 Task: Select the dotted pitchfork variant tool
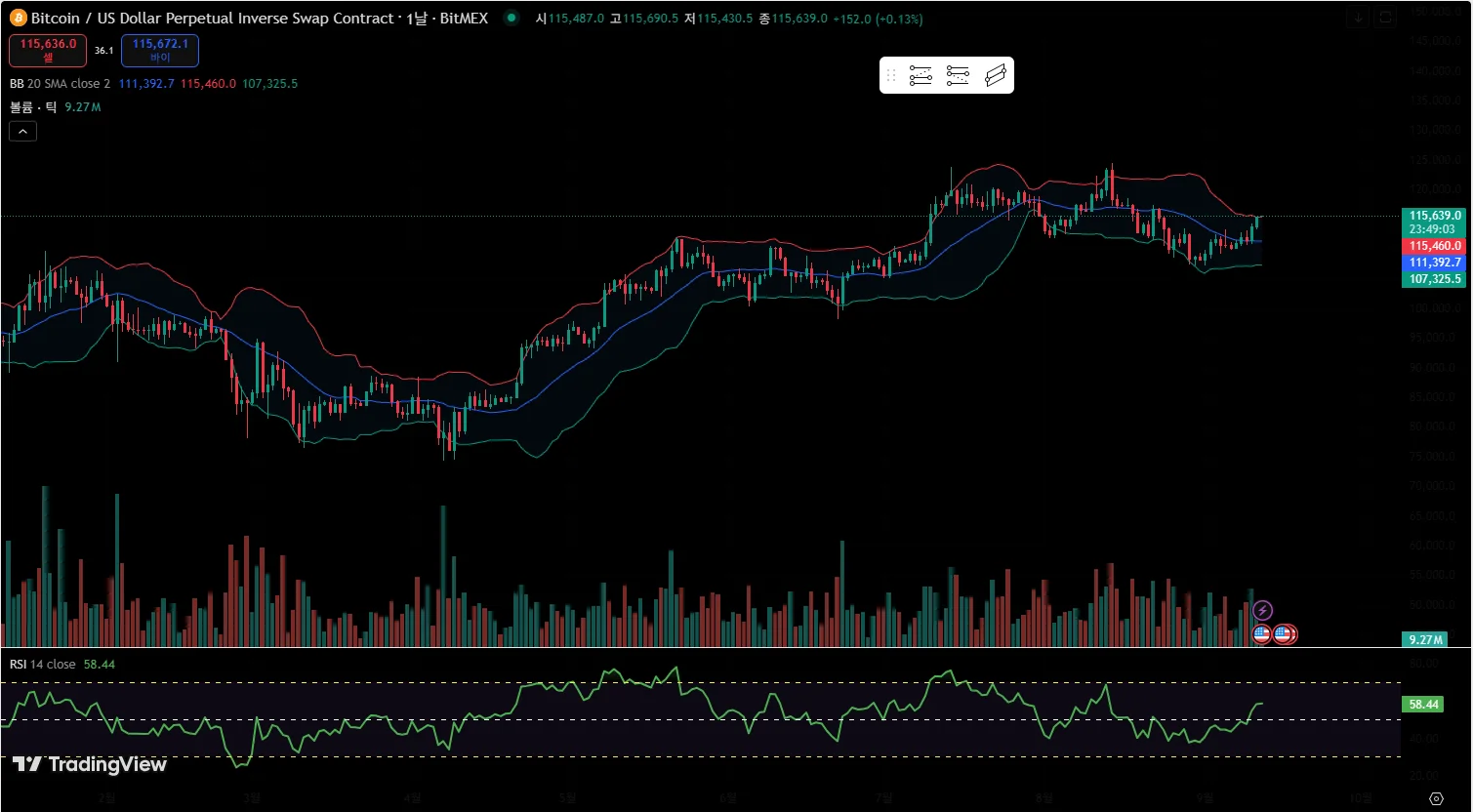pyautogui.click(x=958, y=76)
